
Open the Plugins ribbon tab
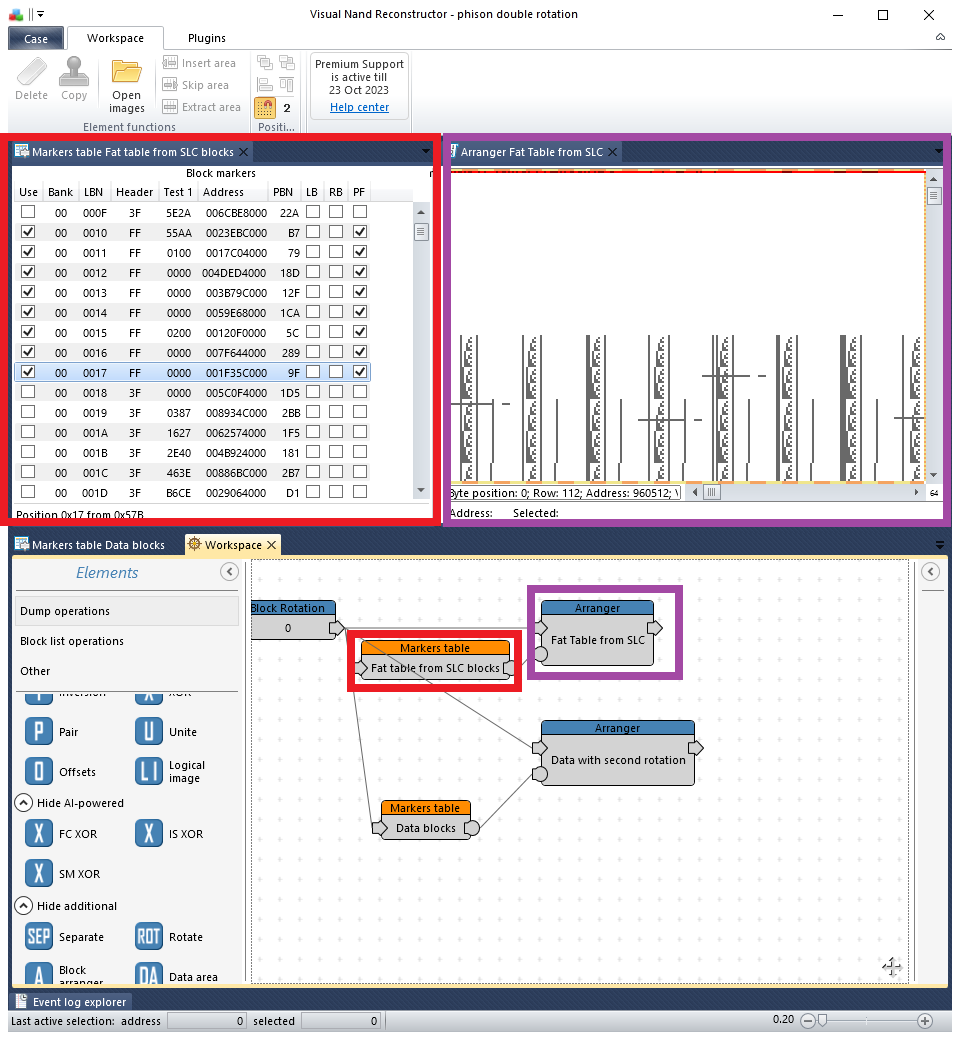[206, 38]
